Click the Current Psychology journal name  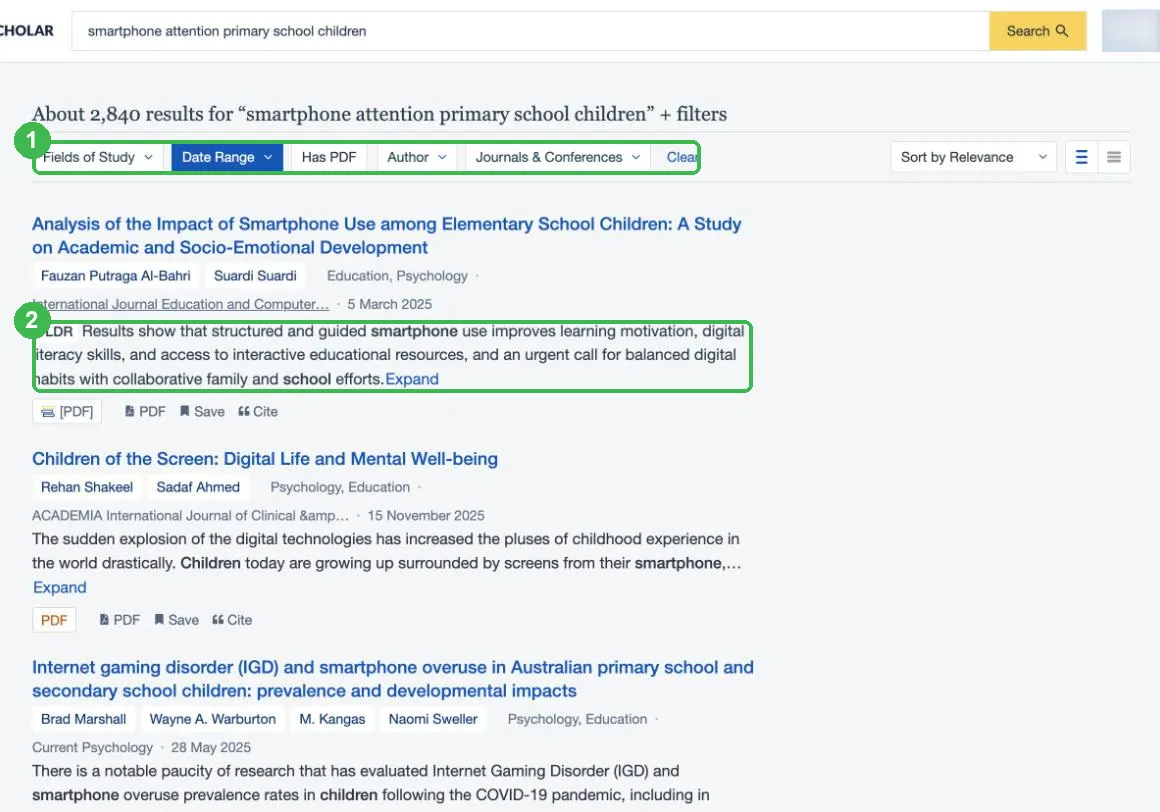click(92, 747)
